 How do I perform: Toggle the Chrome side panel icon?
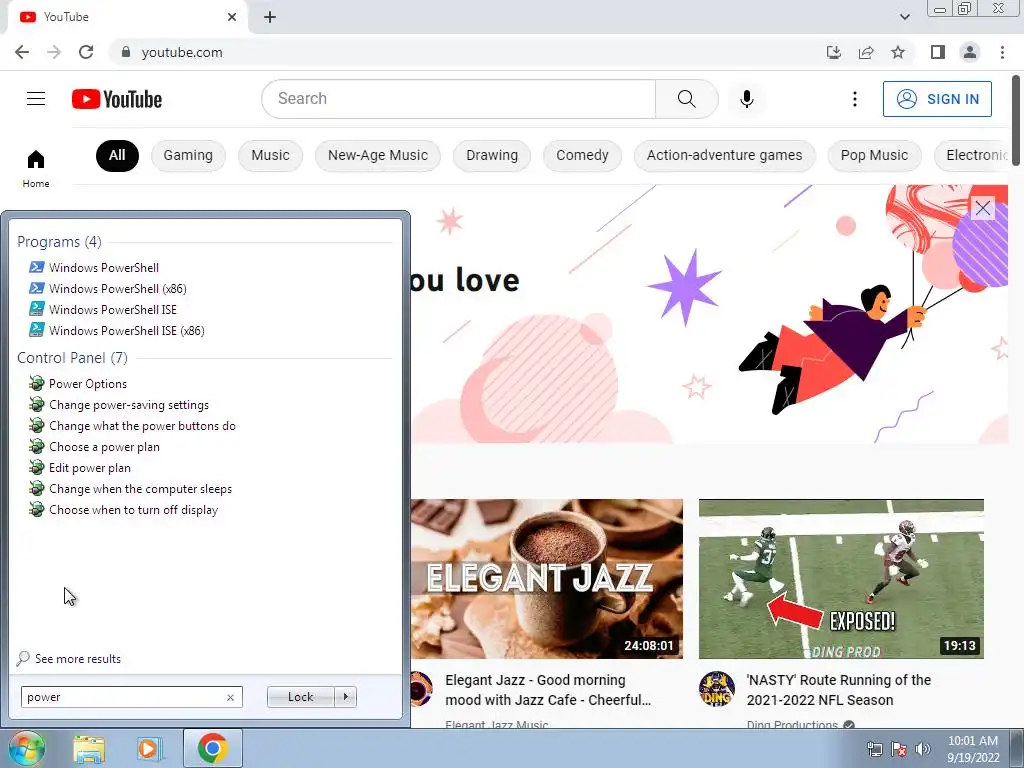[x=938, y=52]
